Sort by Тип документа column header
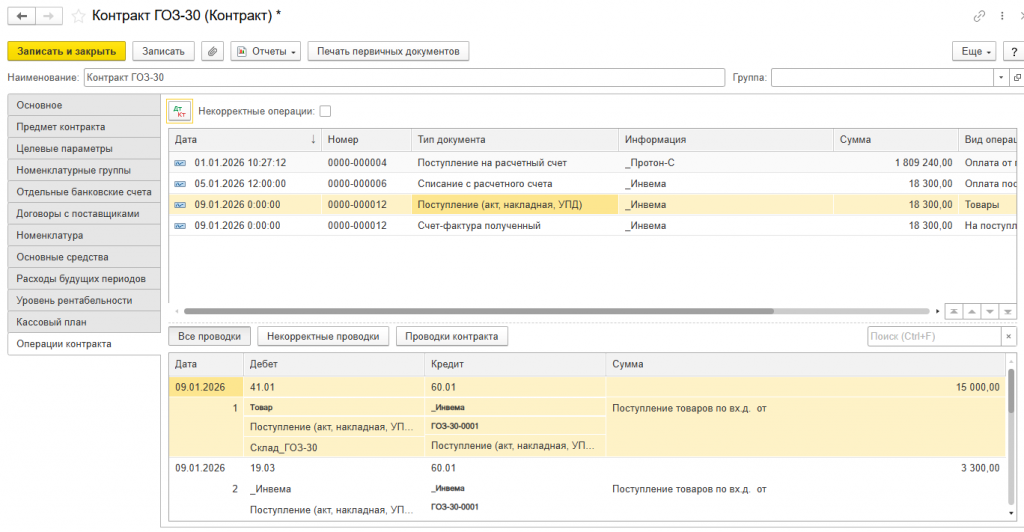 point(515,139)
